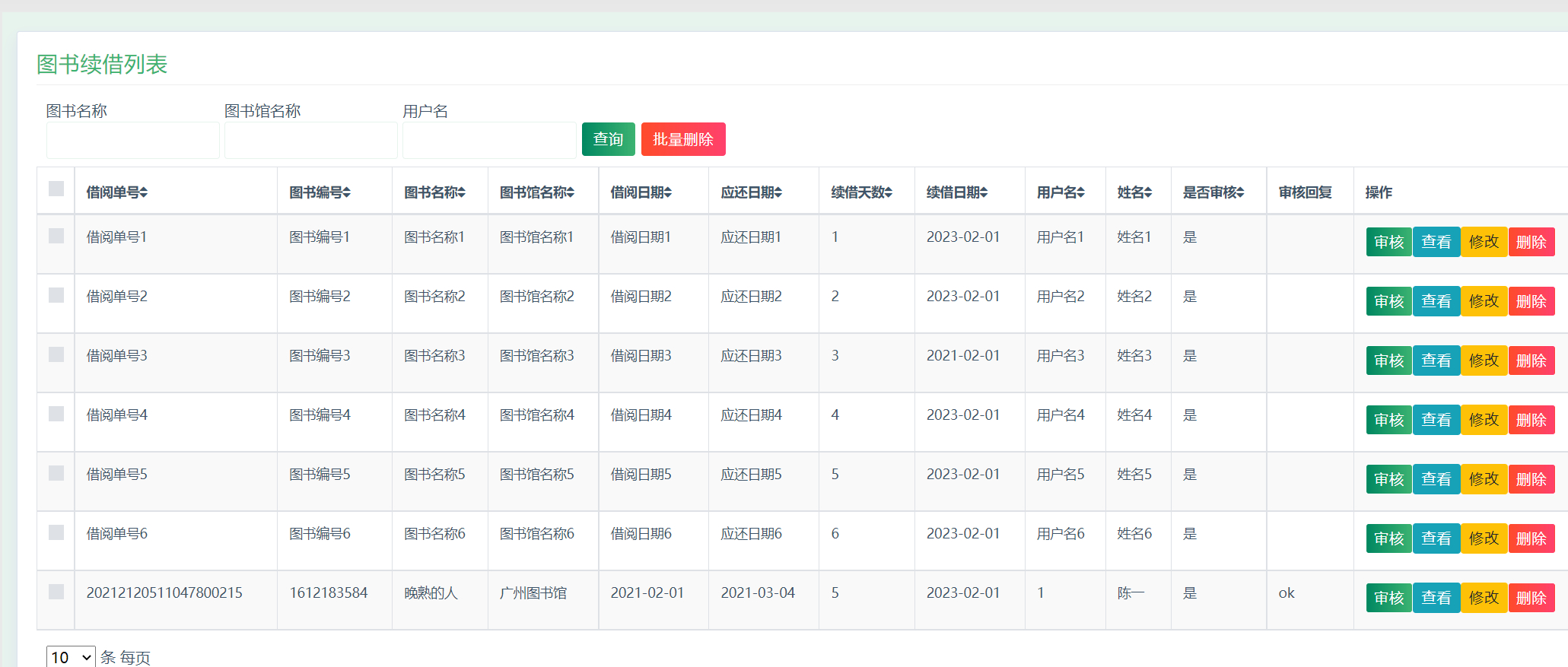
Task: Click 删除 for row 借阅单号3
Action: (1531, 360)
